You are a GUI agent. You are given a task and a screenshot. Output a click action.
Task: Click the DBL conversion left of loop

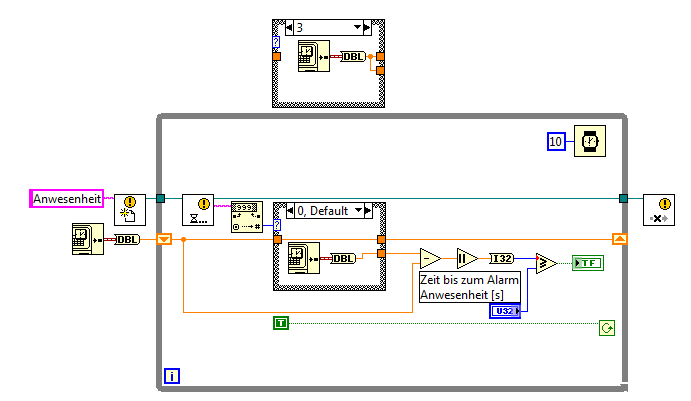click(x=127, y=239)
